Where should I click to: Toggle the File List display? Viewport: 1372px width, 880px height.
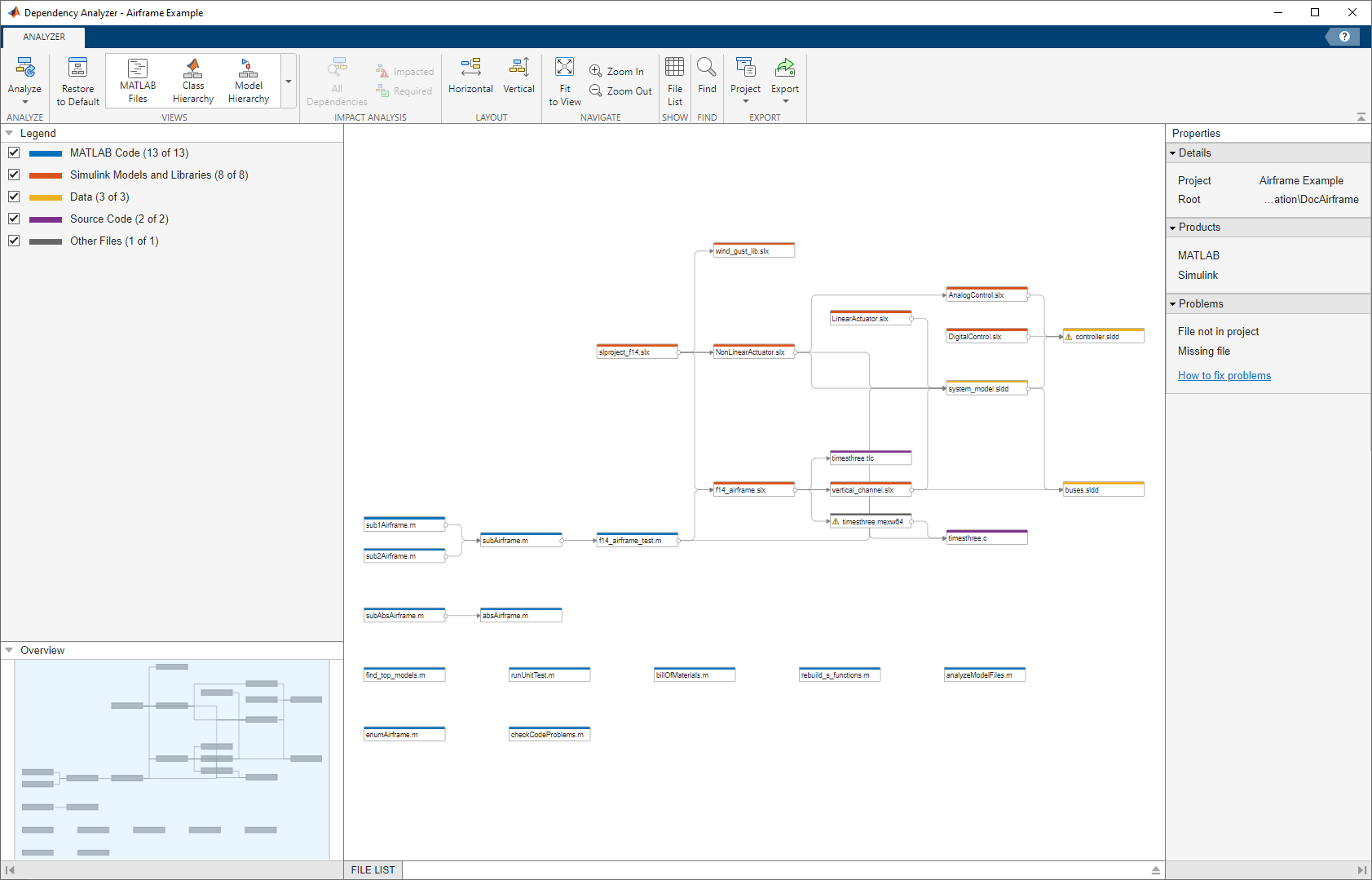(x=674, y=79)
